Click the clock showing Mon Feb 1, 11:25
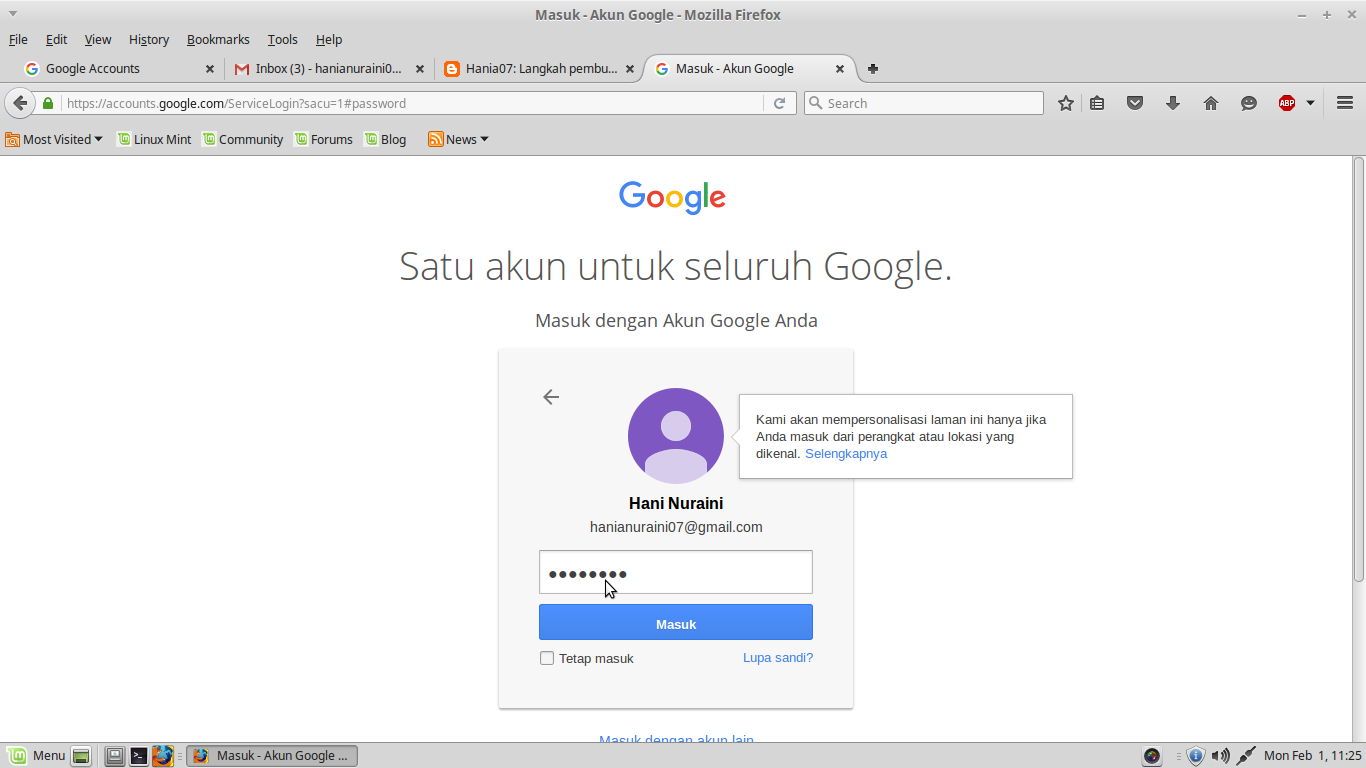 pos(1313,756)
